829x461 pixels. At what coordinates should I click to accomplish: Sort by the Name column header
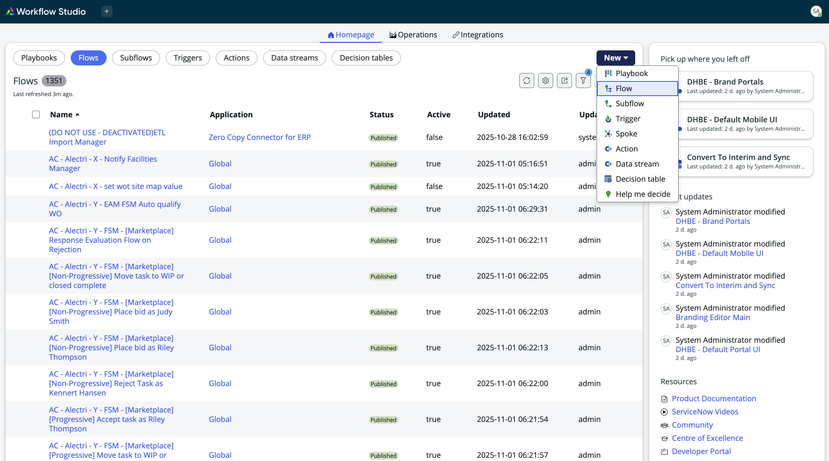(63, 115)
